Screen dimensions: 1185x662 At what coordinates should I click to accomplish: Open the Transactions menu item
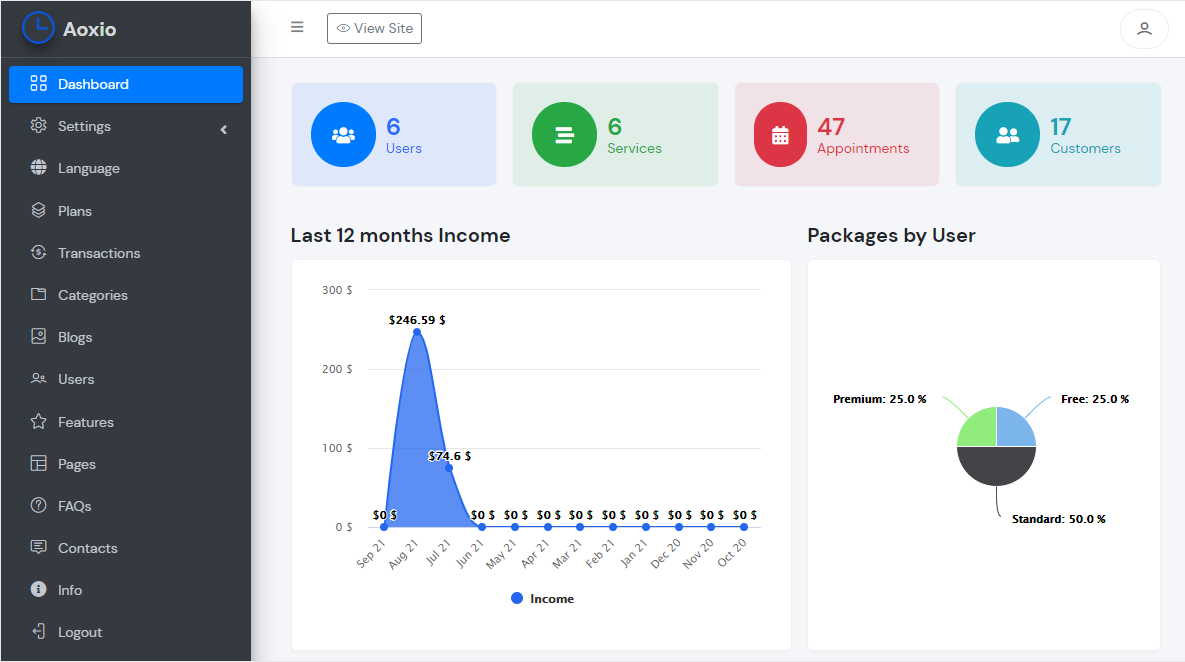[125, 253]
